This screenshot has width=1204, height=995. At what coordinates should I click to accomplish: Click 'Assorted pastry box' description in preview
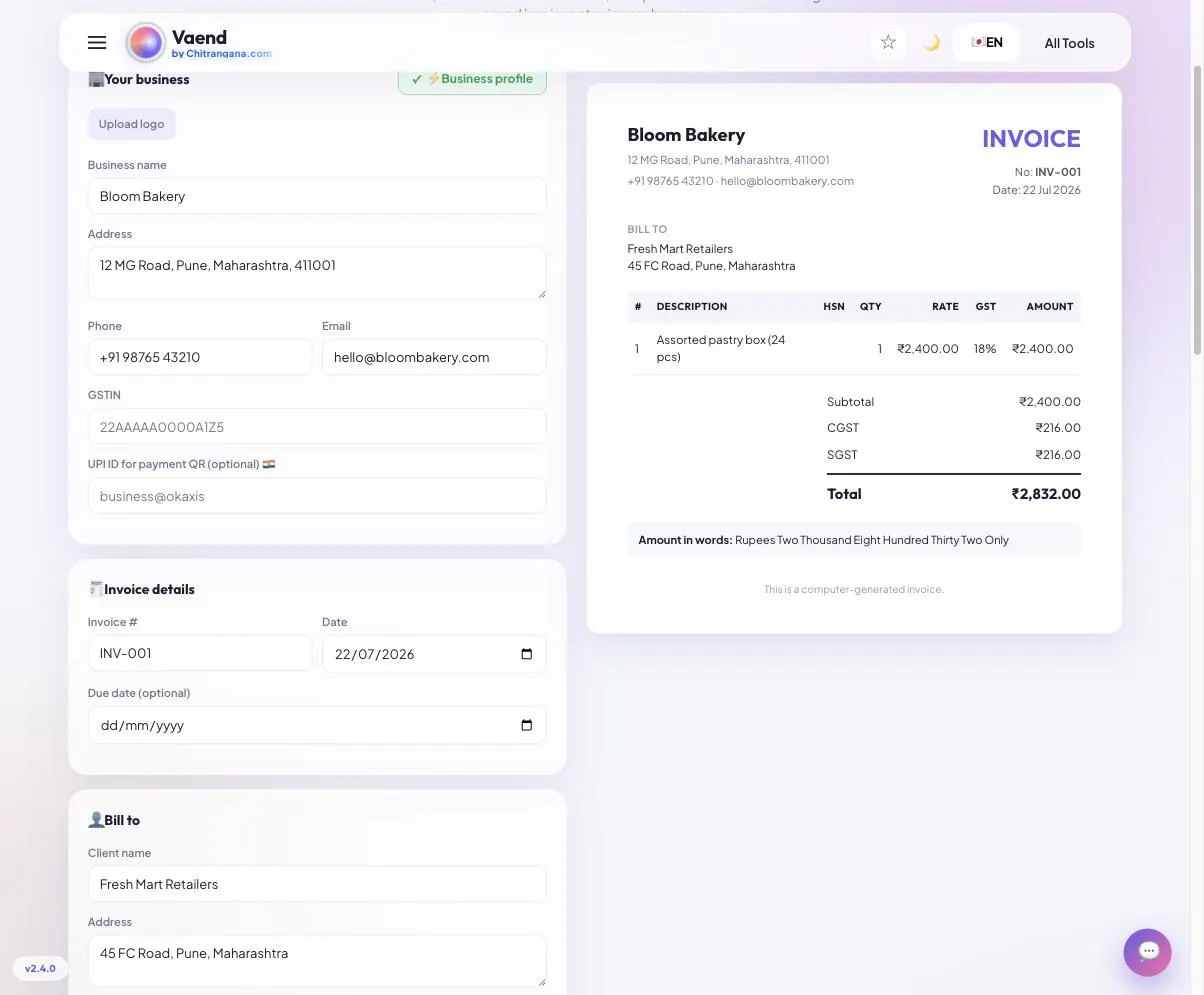pyautogui.click(x=720, y=348)
